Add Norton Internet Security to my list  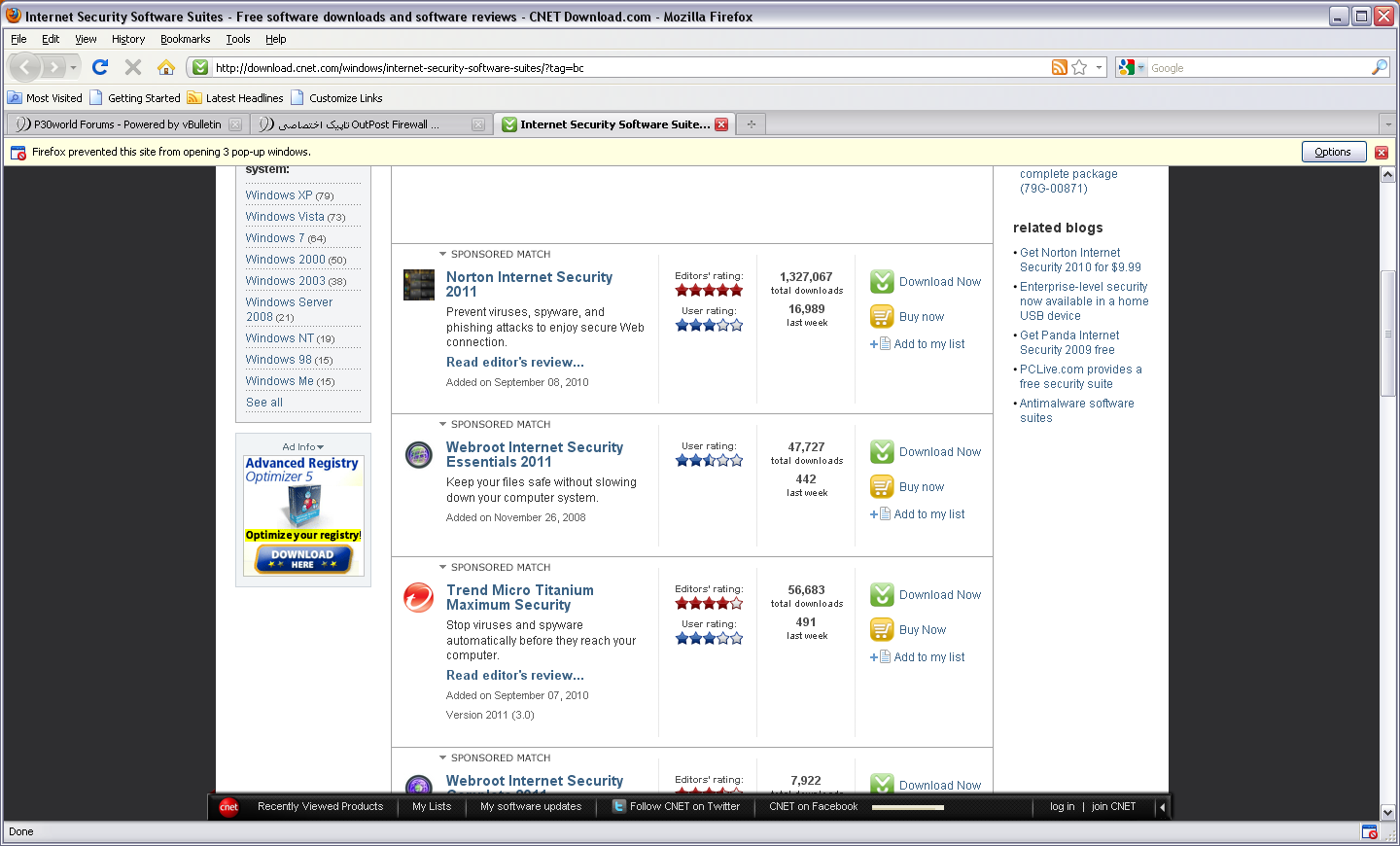917,344
